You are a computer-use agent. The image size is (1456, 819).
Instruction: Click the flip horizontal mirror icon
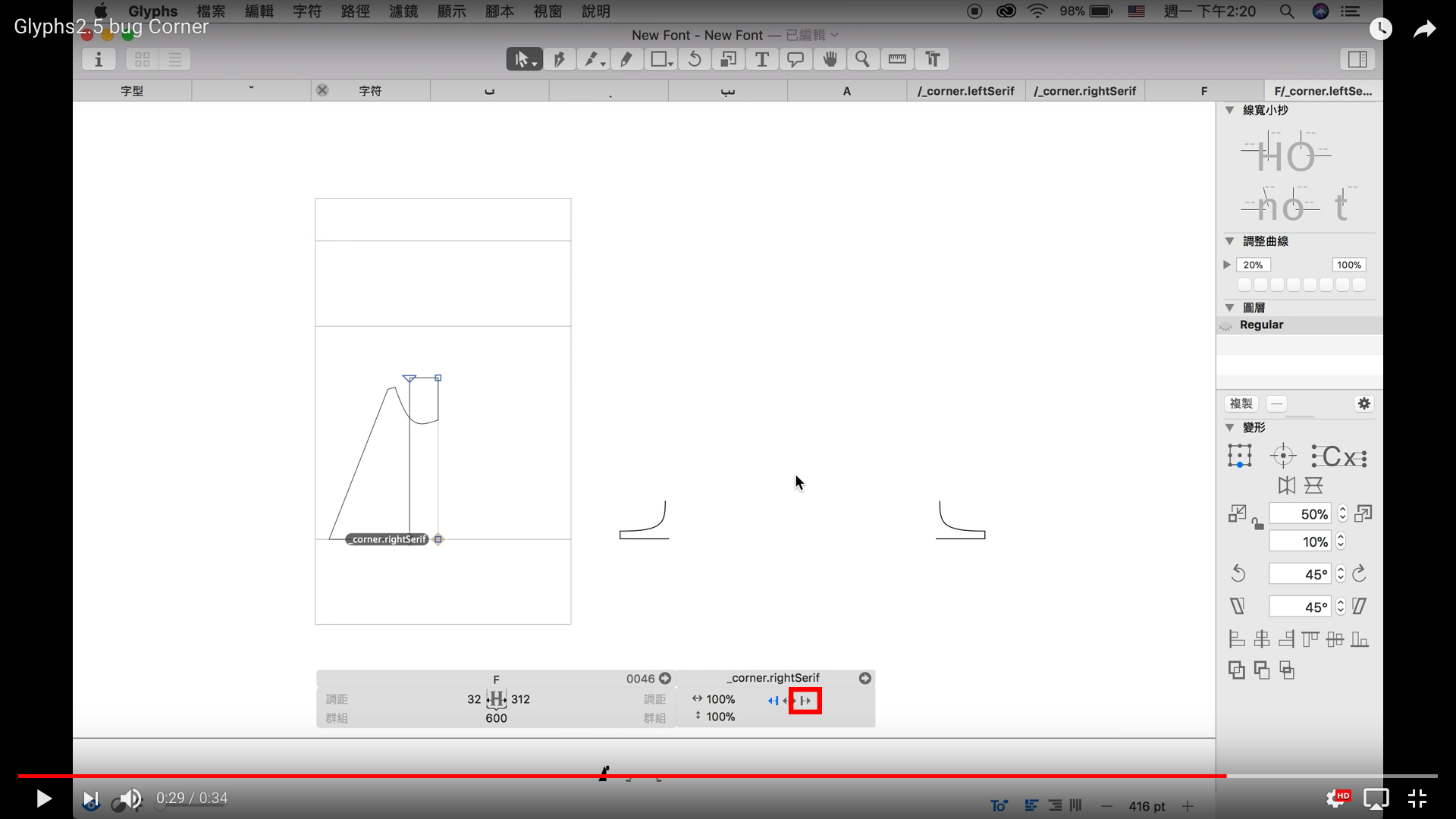tap(1286, 485)
